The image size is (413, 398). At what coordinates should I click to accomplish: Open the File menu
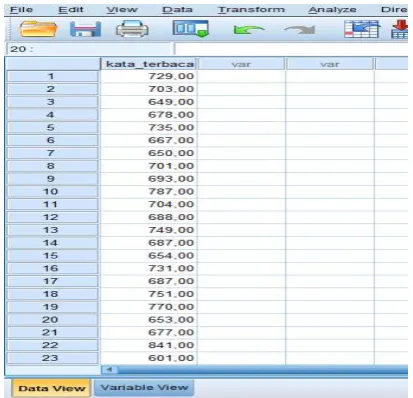(x=21, y=10)
